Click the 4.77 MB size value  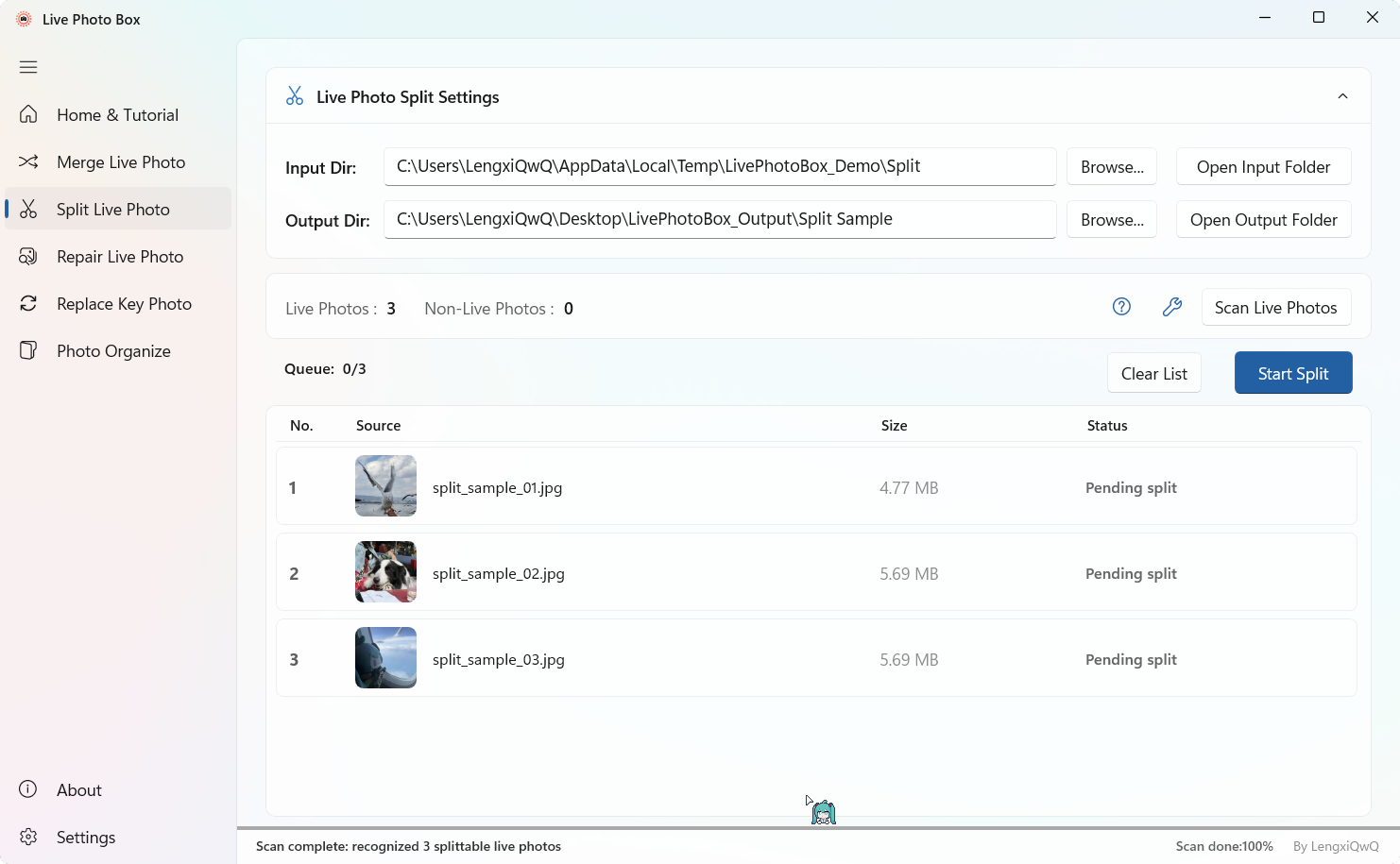click(909, 488)
